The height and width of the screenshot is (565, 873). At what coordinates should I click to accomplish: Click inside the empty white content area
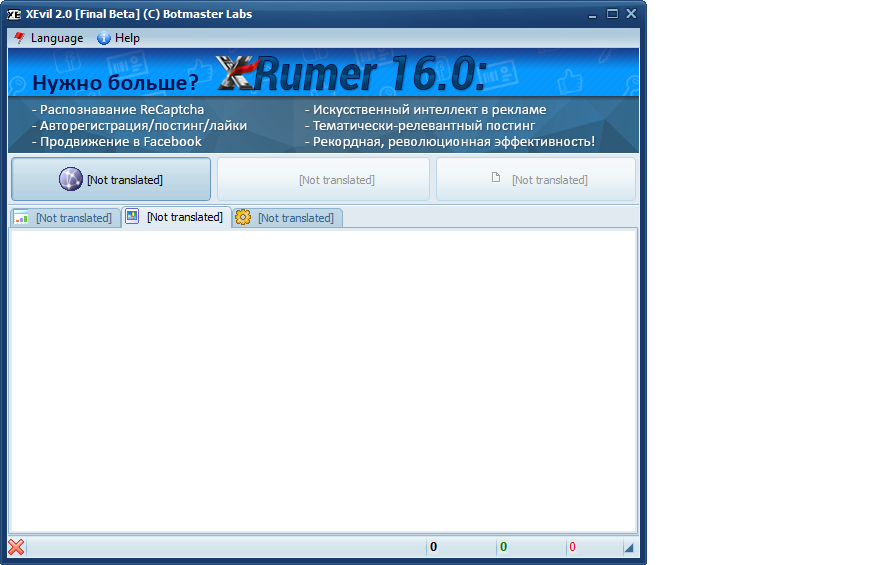pos(323,381)
